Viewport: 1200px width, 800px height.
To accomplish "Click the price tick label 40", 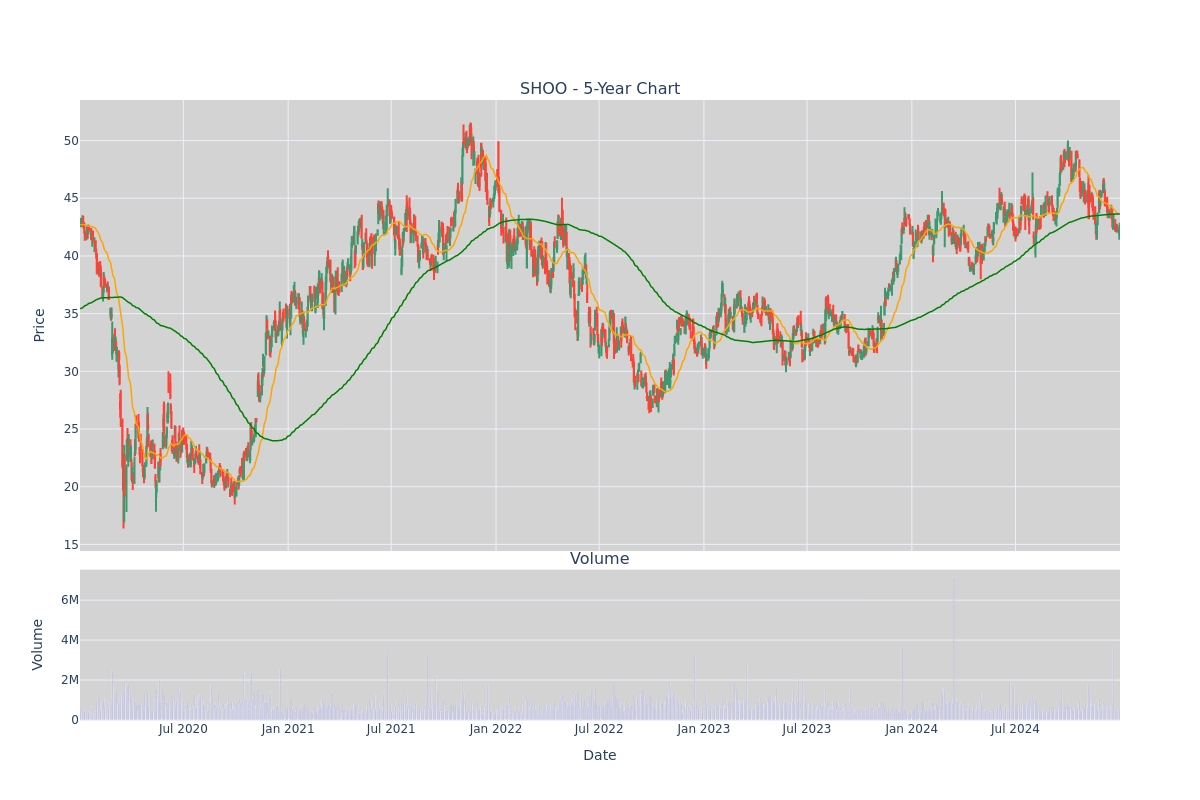I will click(71, 256).
